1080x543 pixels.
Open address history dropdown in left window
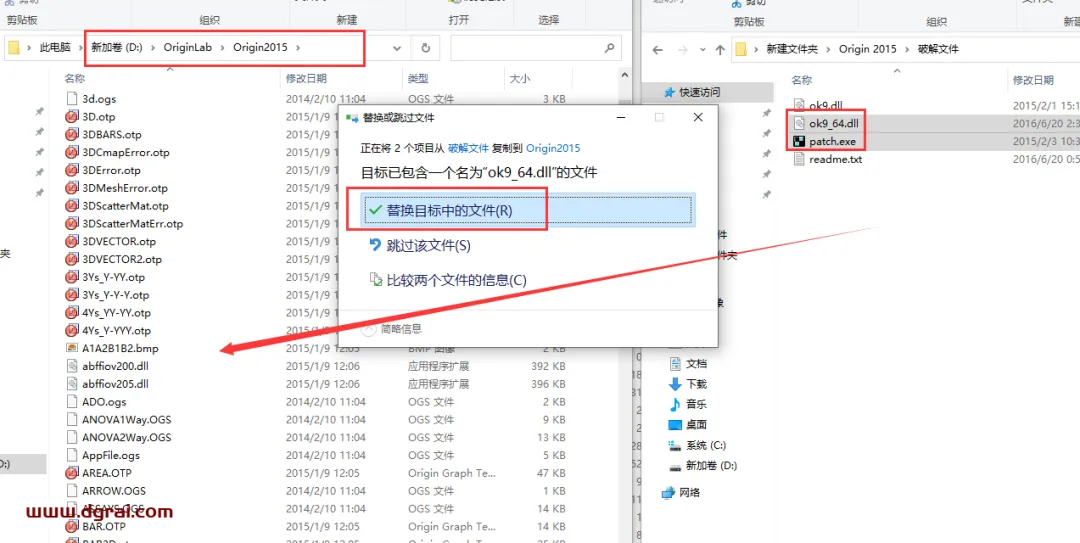click(397, 48)
